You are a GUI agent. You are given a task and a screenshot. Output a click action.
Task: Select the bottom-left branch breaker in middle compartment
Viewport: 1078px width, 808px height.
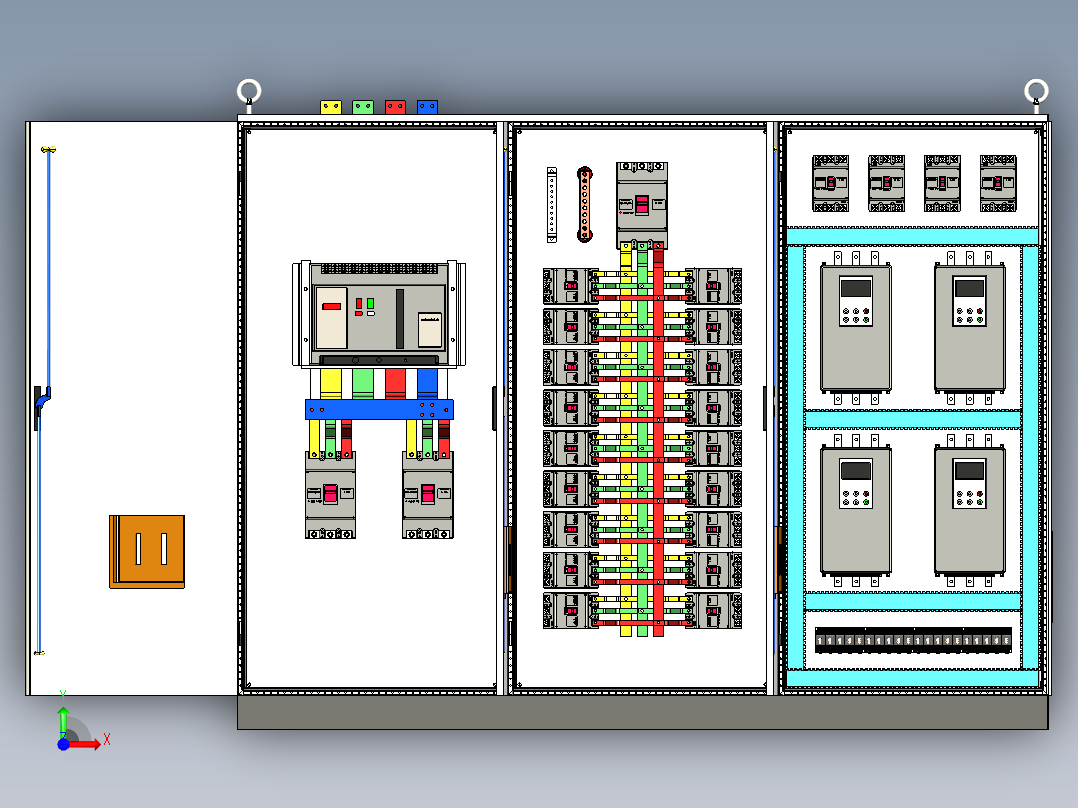(570, 611)
